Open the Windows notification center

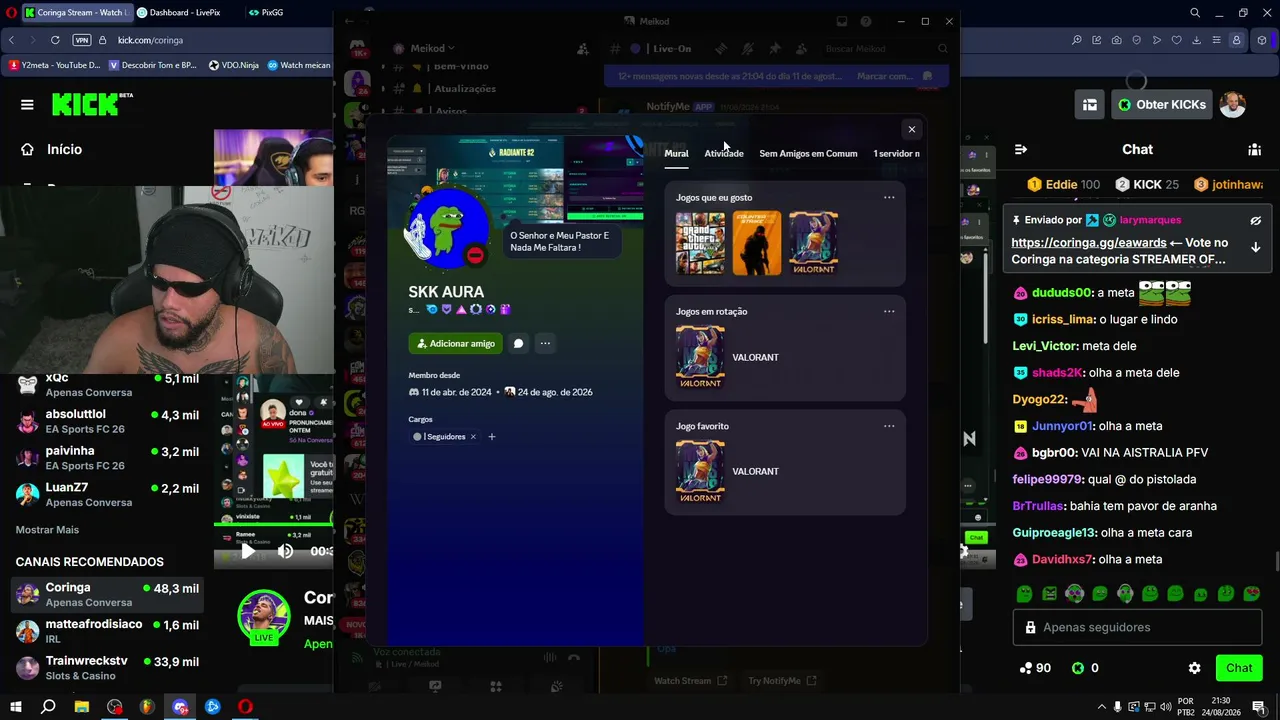tap(1259, 707)
